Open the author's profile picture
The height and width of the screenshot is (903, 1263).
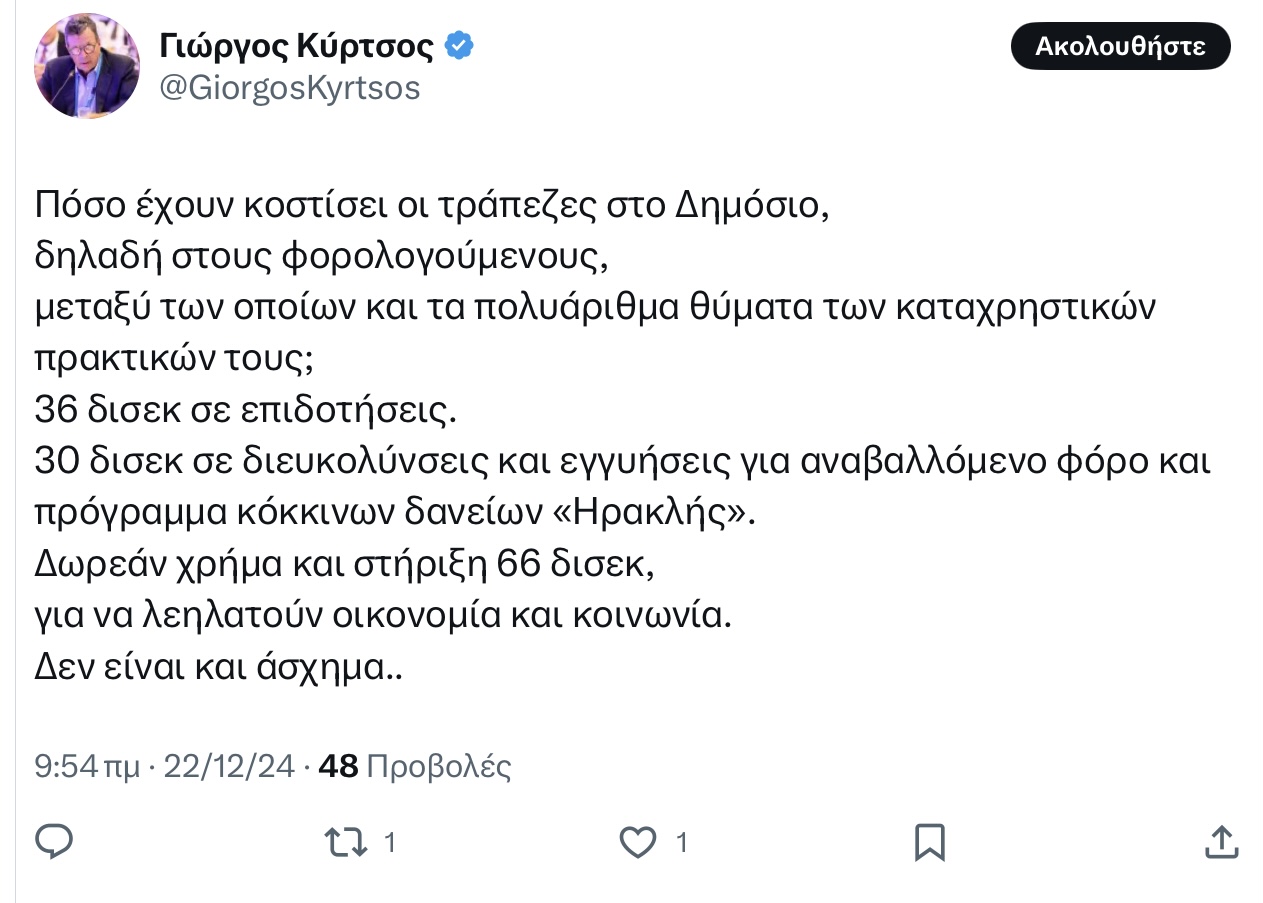click(x=87, y=66)
